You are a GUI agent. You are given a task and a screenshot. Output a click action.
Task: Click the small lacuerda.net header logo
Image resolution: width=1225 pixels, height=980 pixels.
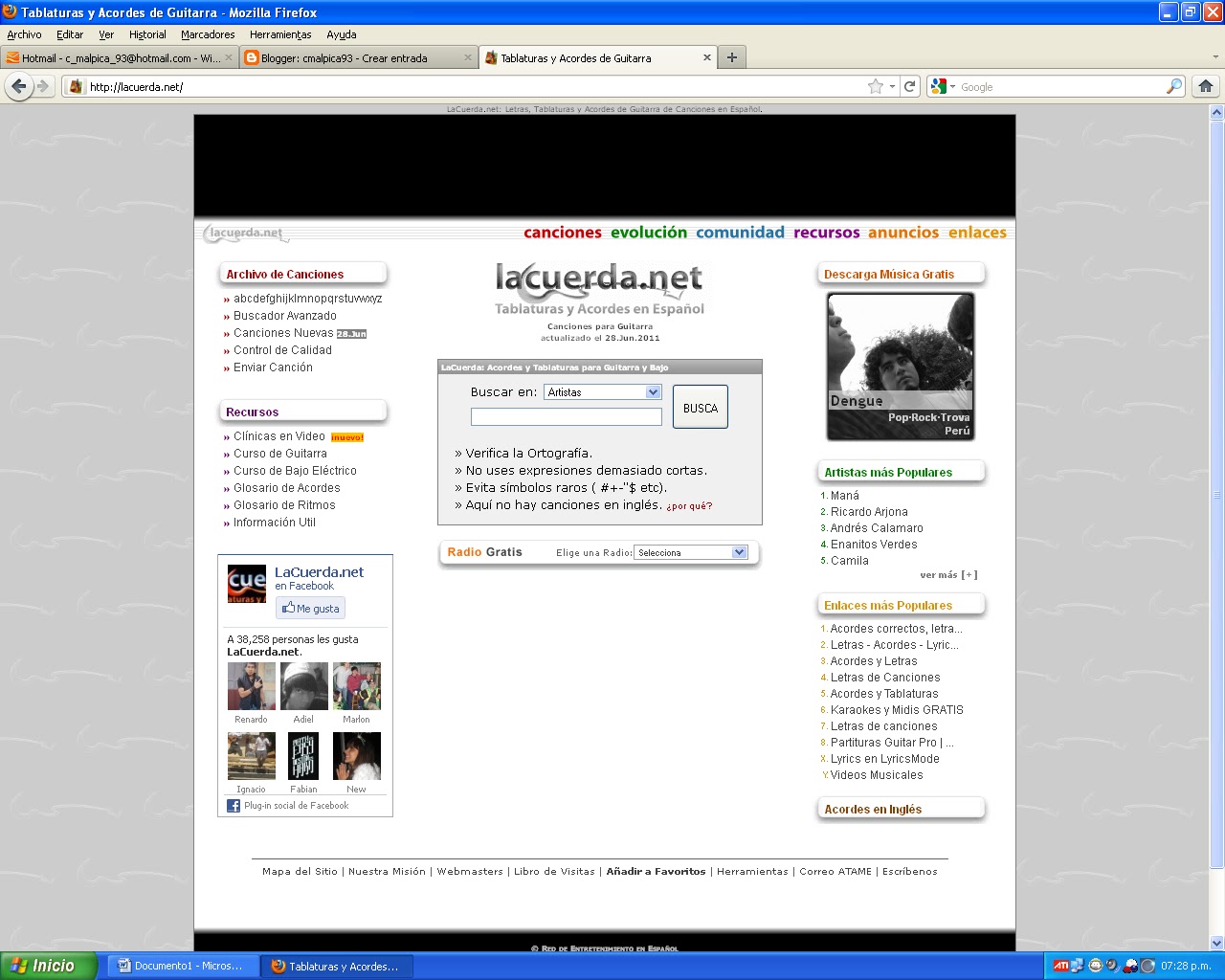pyautogui.click(x=245, y=233)
